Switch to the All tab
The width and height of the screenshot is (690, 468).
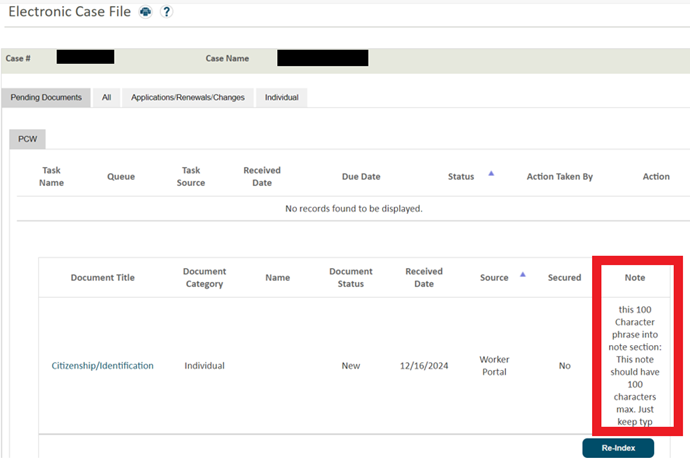(x=106, y=98)
